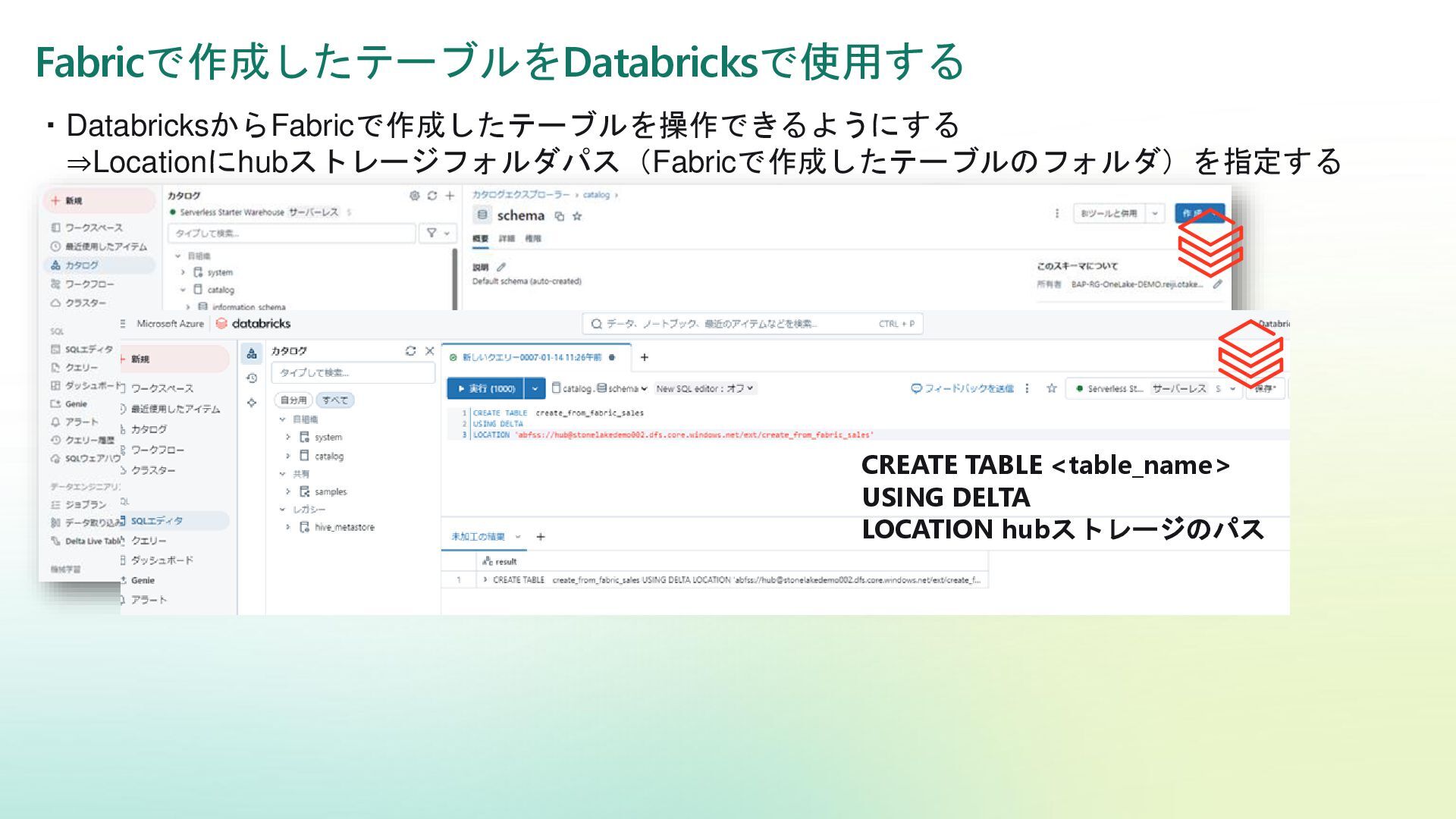Run the query with 実行 (1000)
The width and height of the screenshot is (1456, 819).
click(485, 388)
